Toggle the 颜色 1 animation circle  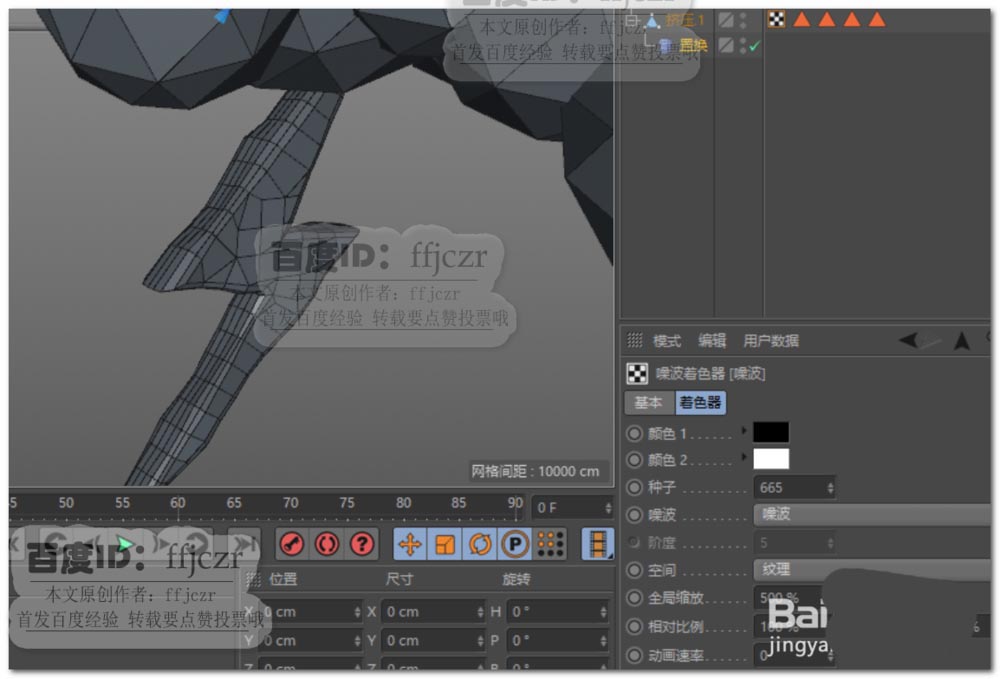[634, 433]
